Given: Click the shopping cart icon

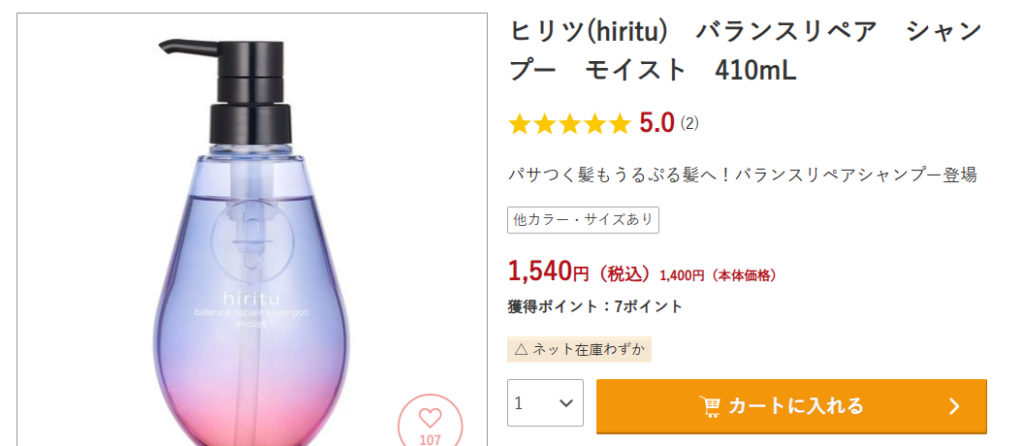Looking at the screenshot, I should [711, 406].
